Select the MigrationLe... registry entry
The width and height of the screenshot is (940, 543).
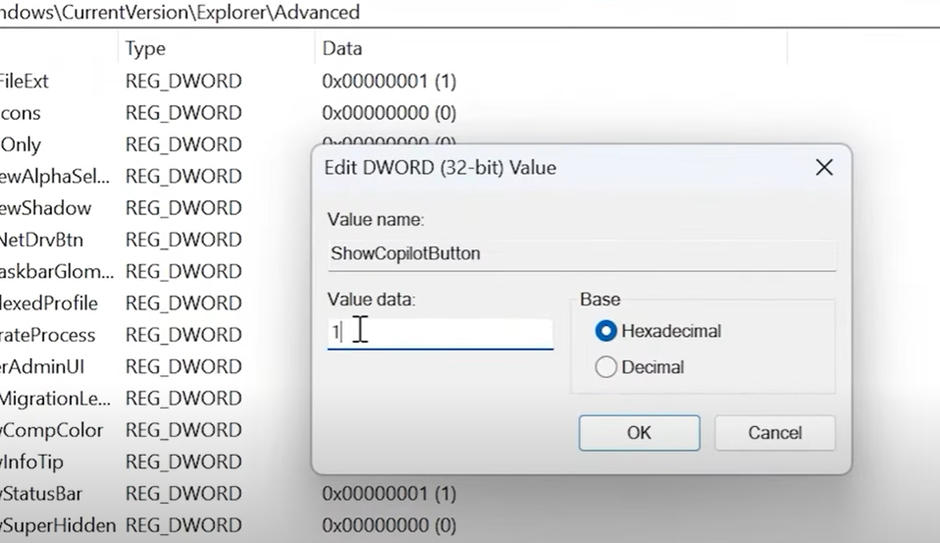[55, 399]
